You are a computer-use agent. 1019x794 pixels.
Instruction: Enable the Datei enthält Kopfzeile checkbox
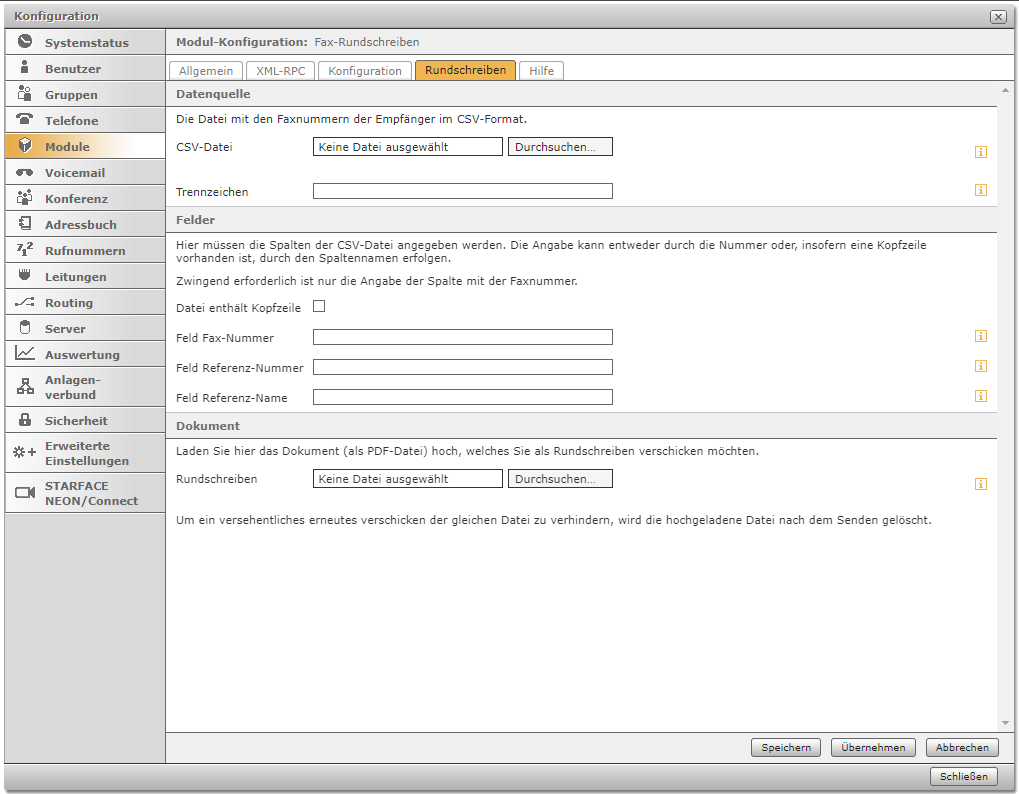(x=319, y=307)
